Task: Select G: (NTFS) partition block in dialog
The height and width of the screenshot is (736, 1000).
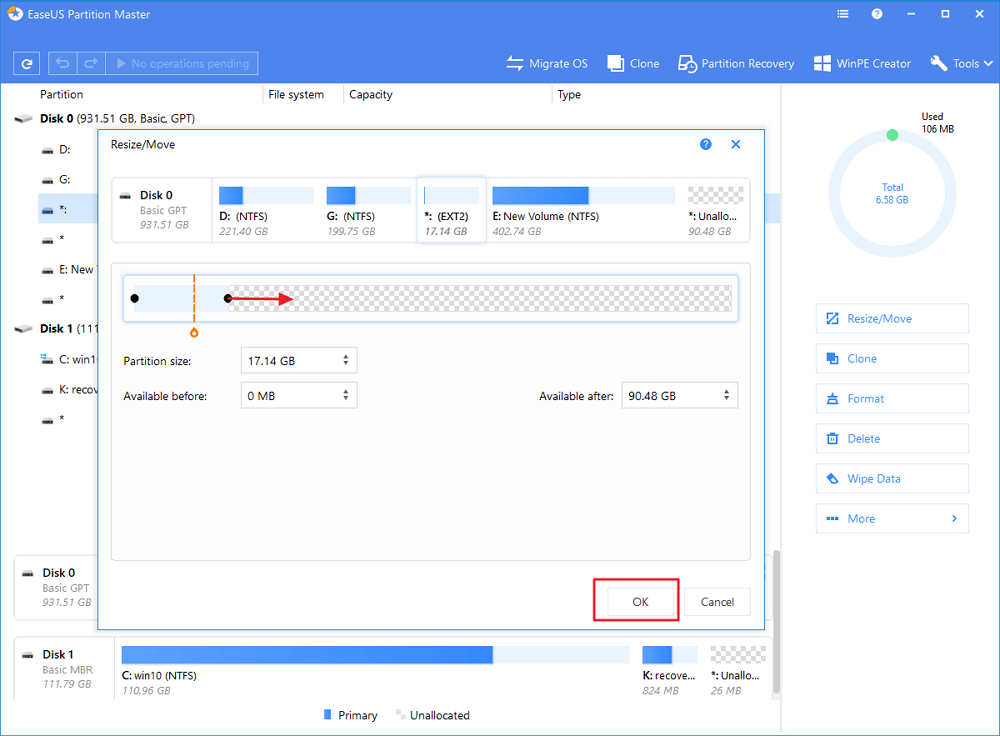Action: pos(368,210)
